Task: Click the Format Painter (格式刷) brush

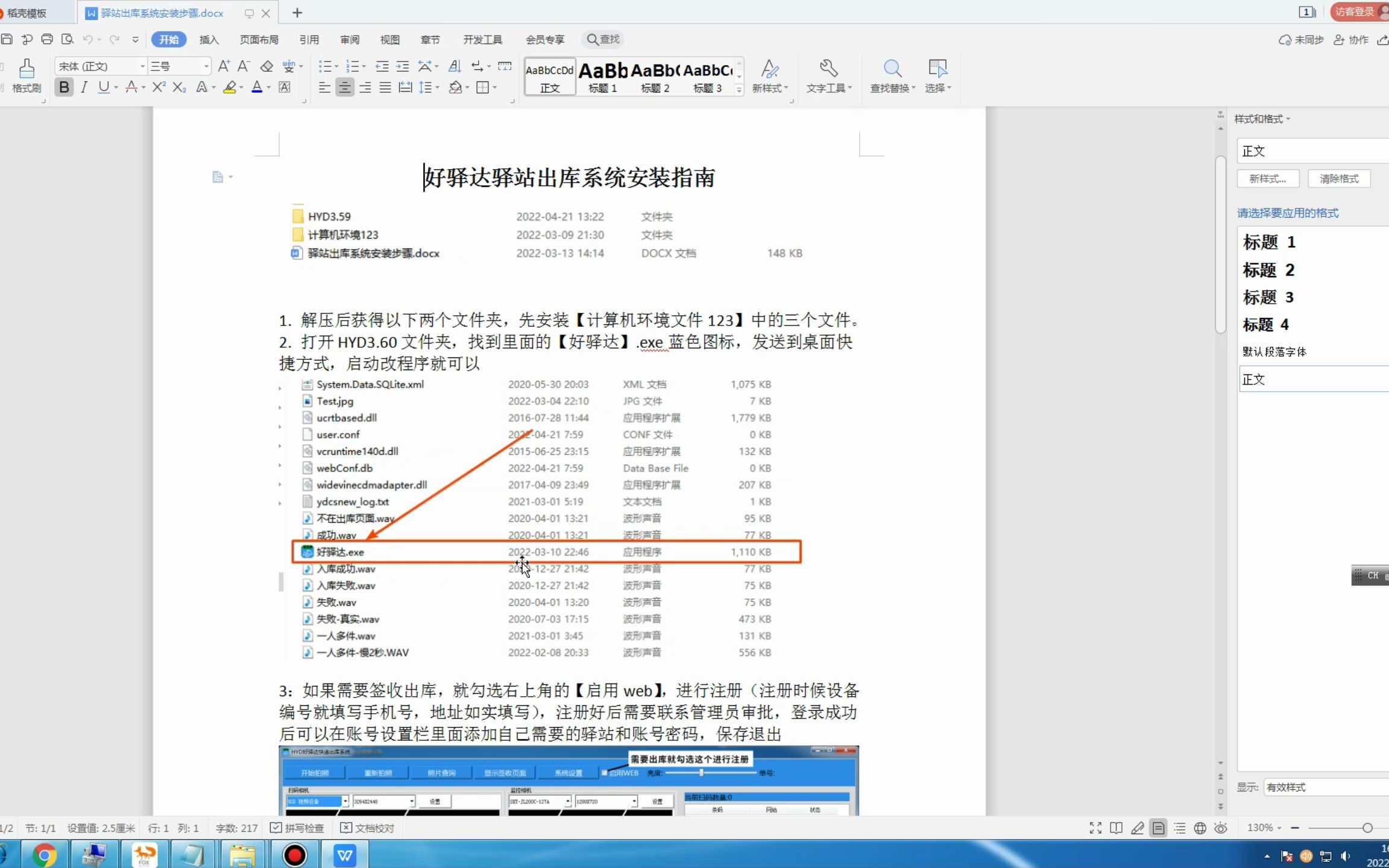Action: coord(27,75)
